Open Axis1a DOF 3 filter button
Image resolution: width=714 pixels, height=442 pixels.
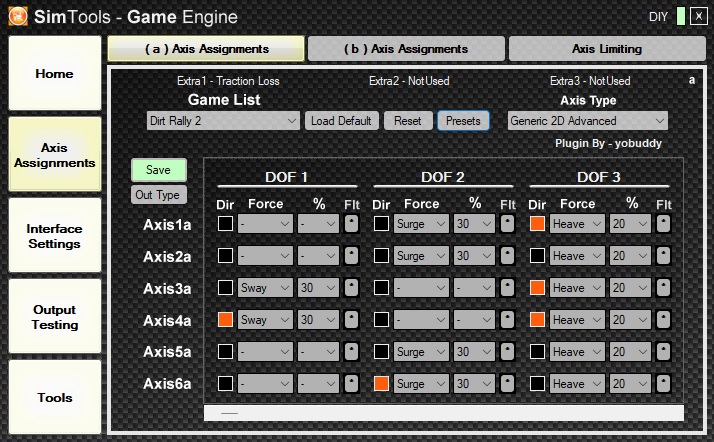click(663, 224)
